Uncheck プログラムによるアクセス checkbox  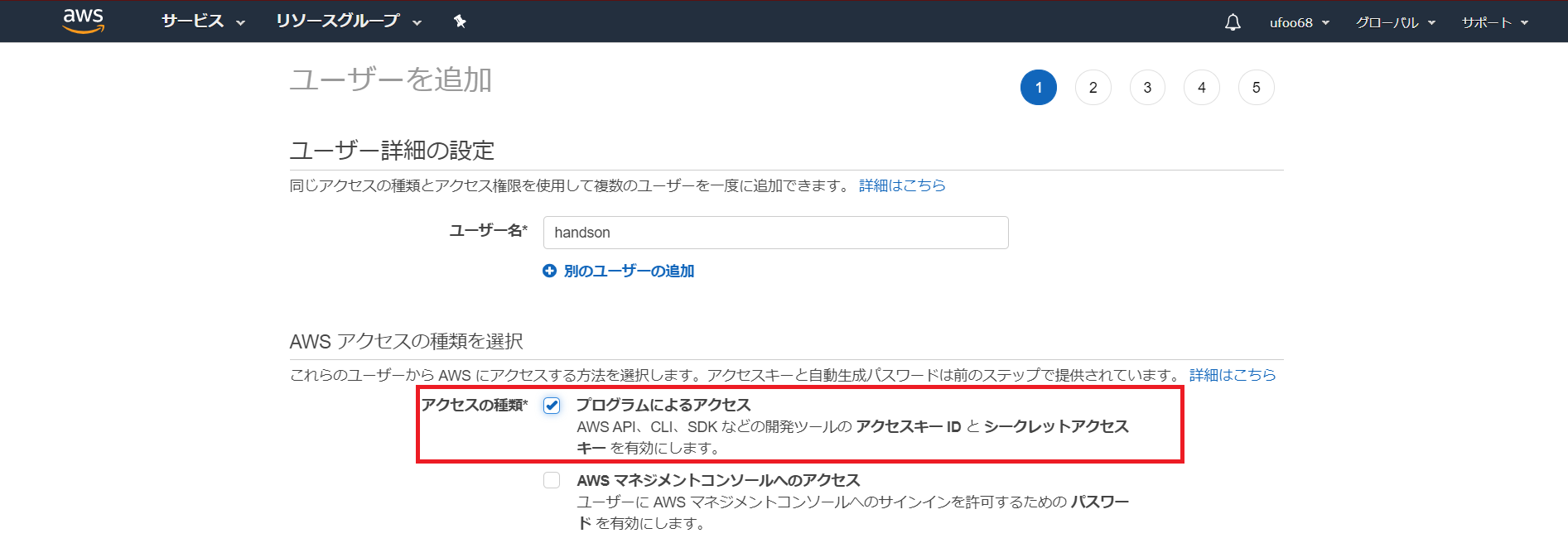[x=552, y=405]
